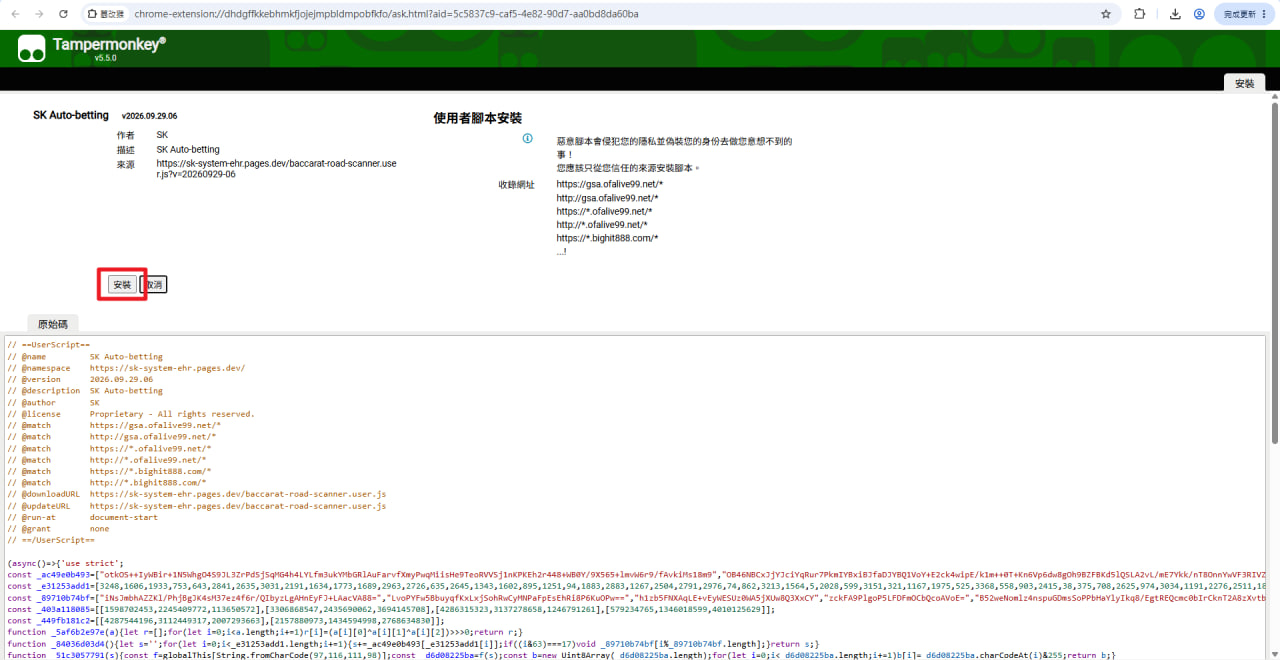Bookmark this page with star icon
The width and height of the screenshot is (1280, 660).
(1106, 14)
